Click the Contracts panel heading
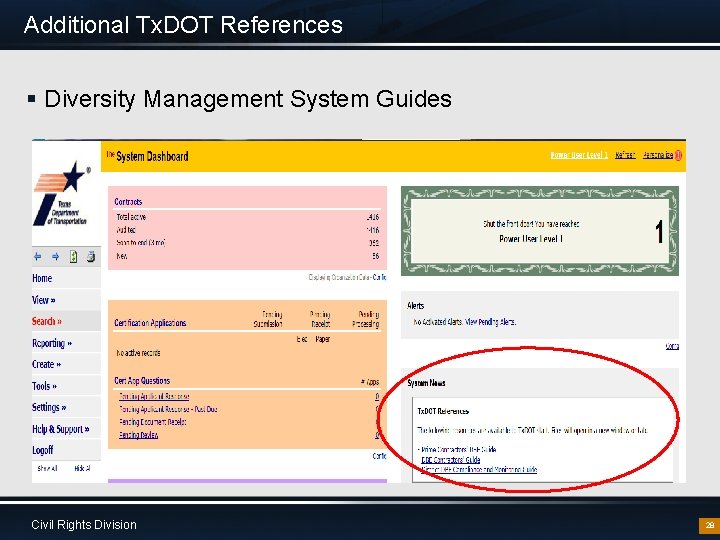 (128, 202)
